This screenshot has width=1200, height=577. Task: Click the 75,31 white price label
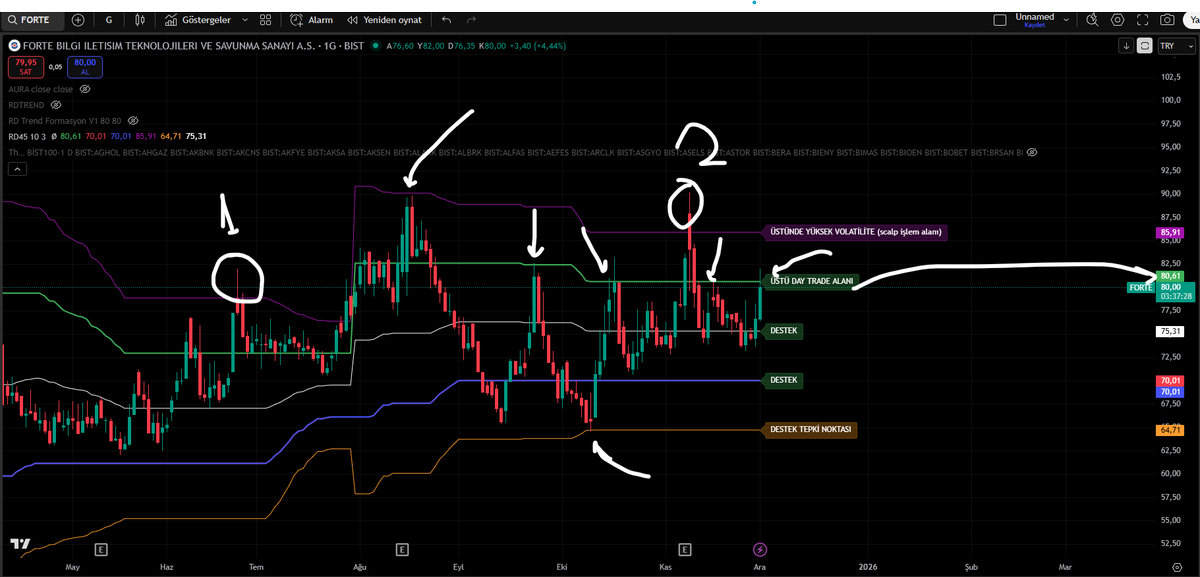(x=1170, y=331)
